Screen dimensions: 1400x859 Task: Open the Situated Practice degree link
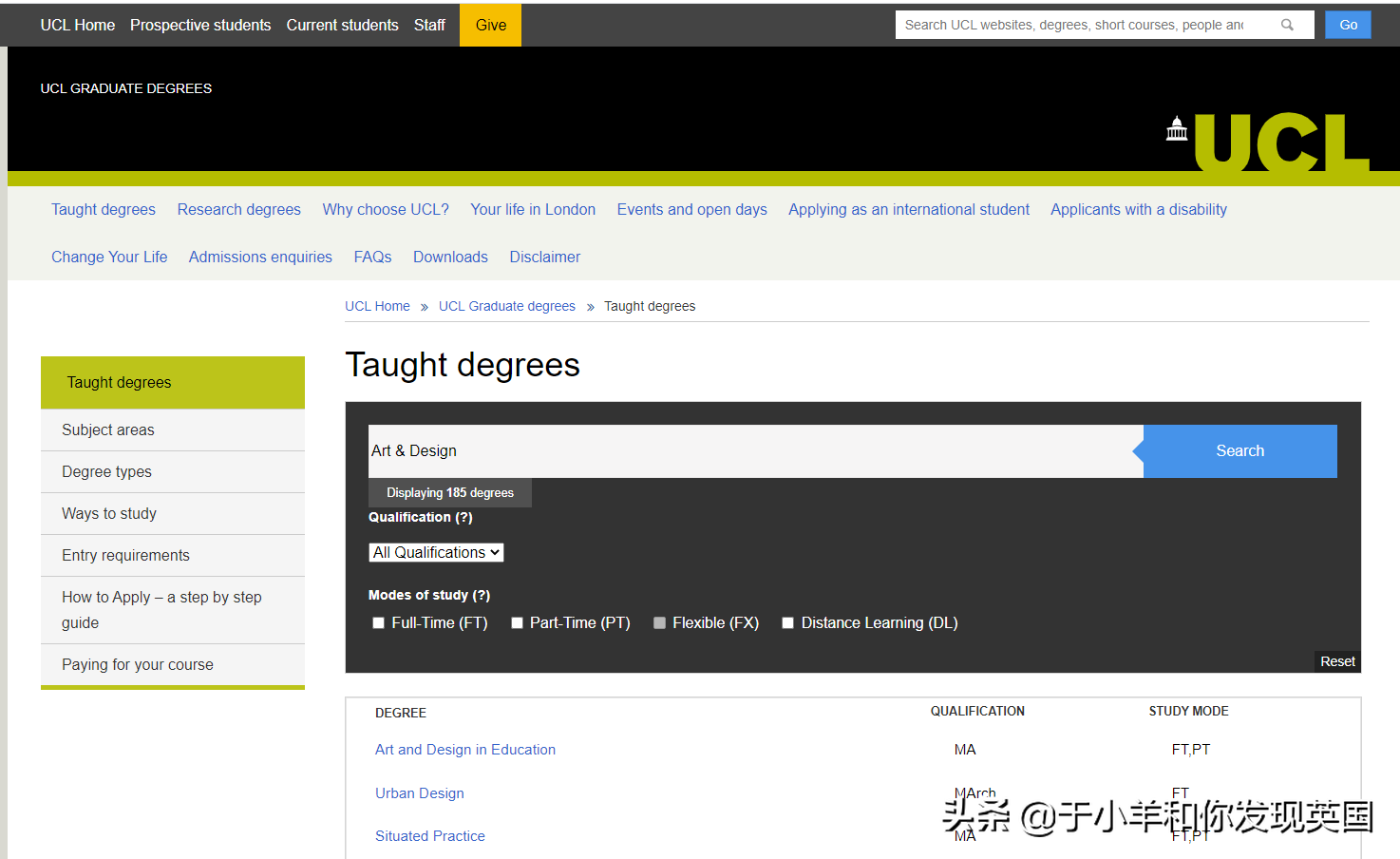430,836
